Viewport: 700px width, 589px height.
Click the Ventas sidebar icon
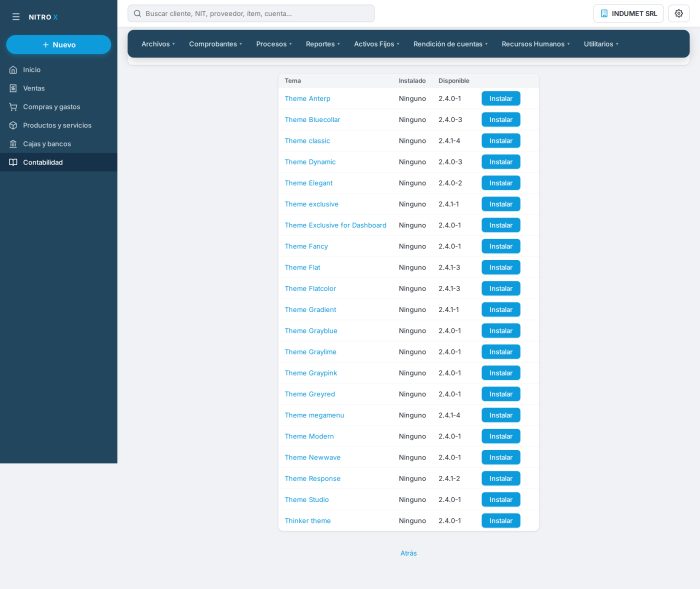point(13,88)
